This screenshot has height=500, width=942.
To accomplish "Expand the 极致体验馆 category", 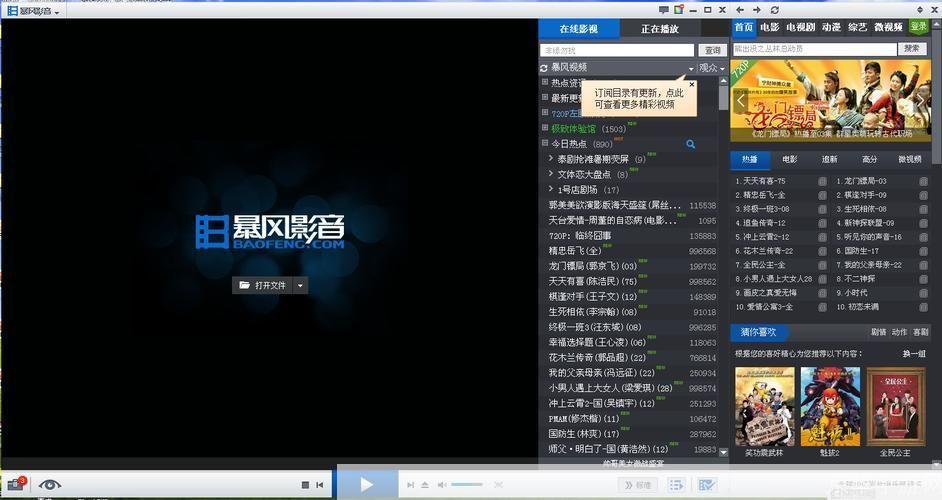I will [x=545, y=127].
